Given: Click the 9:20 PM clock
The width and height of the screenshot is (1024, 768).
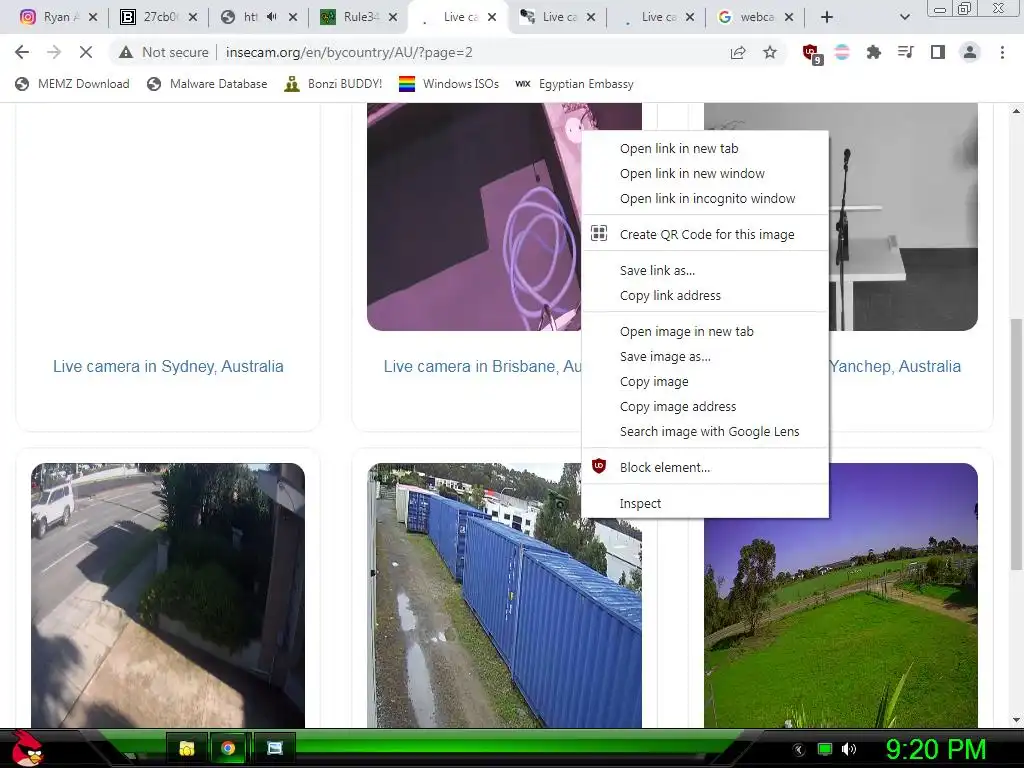Looking at the screenshot, I should pos(936,749).
